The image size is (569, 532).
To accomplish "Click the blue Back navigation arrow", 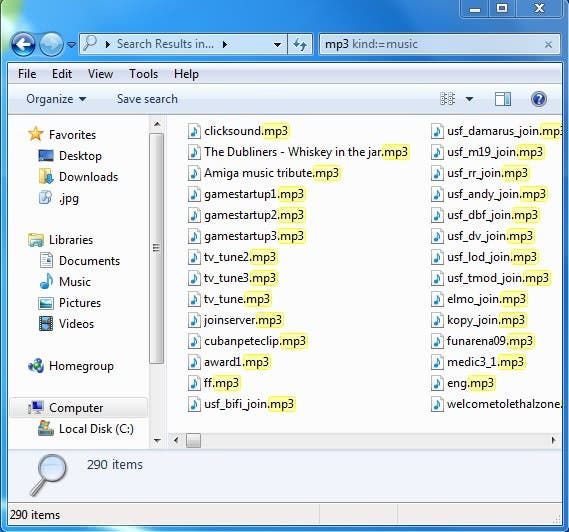I will click(x=23, y=45).
